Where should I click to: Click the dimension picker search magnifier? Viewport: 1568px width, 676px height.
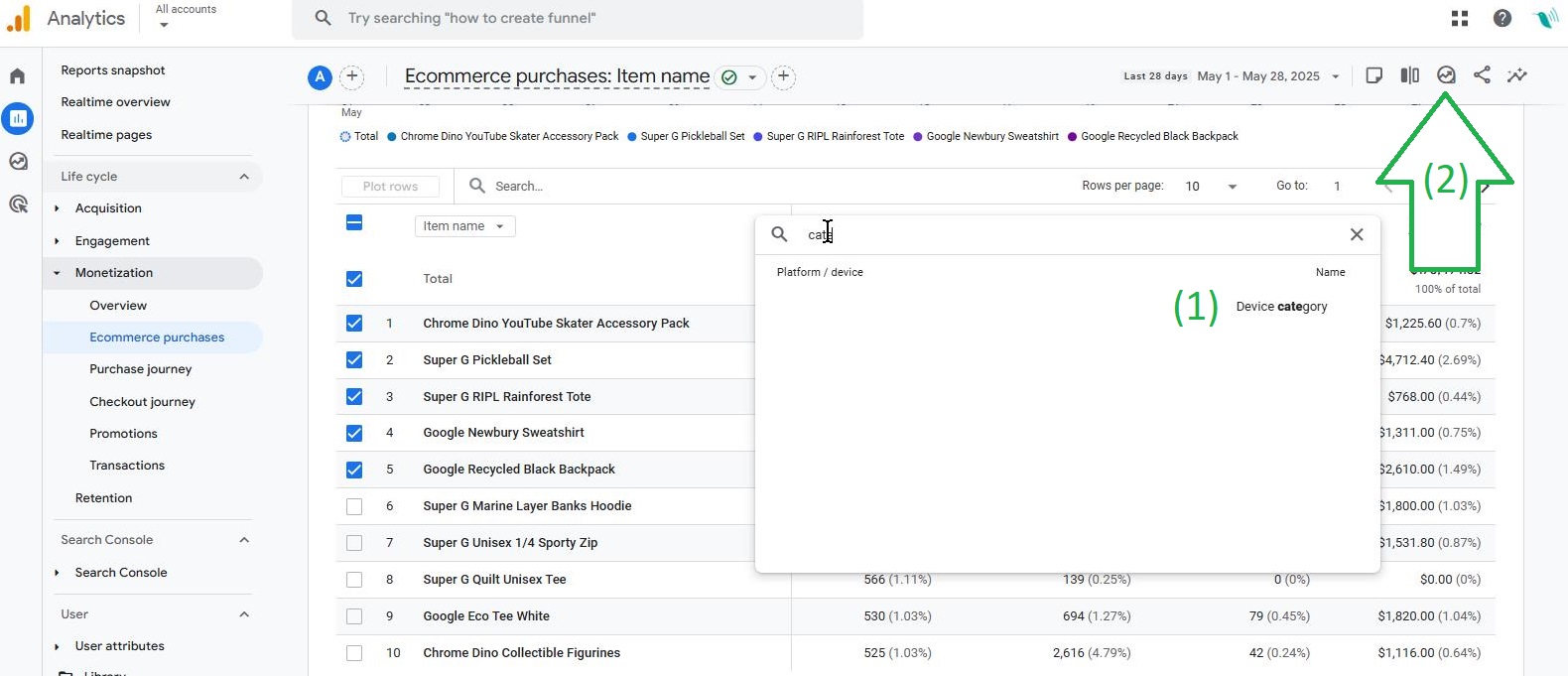tap(780, 234)
